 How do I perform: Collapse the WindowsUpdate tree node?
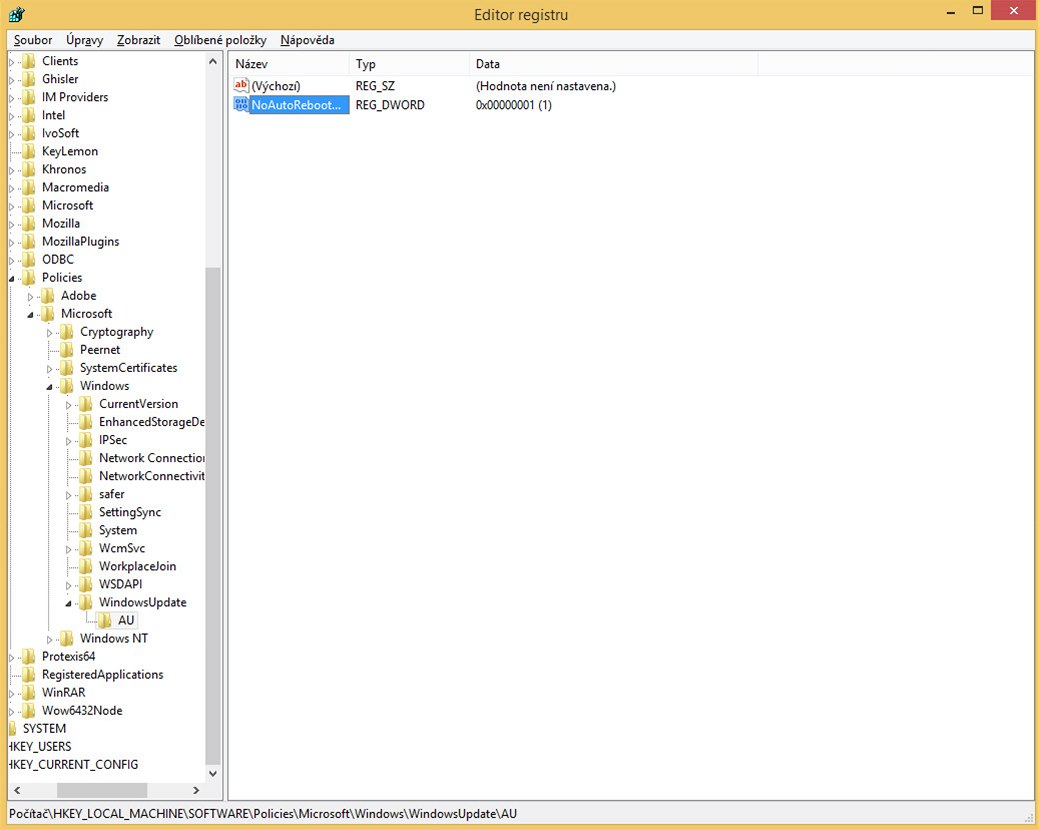69,603
